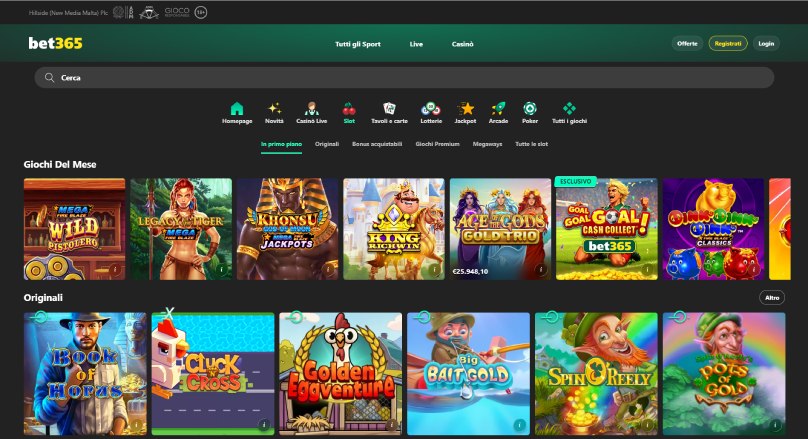
Task: Click the bet365 logo
Action: coord(55,43)
